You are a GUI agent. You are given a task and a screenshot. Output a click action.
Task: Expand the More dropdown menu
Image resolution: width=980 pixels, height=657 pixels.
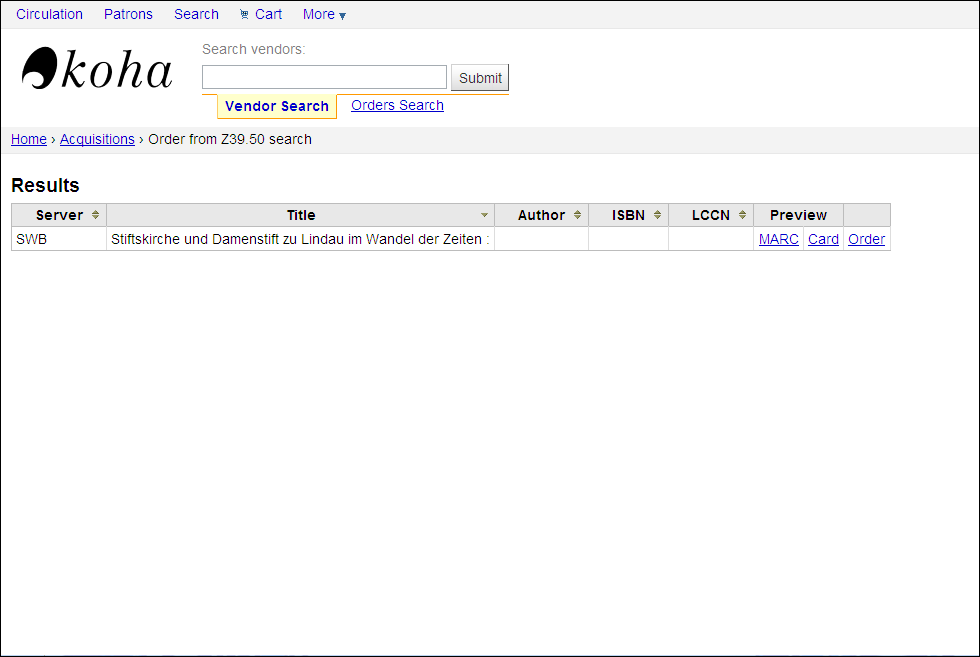324,15
